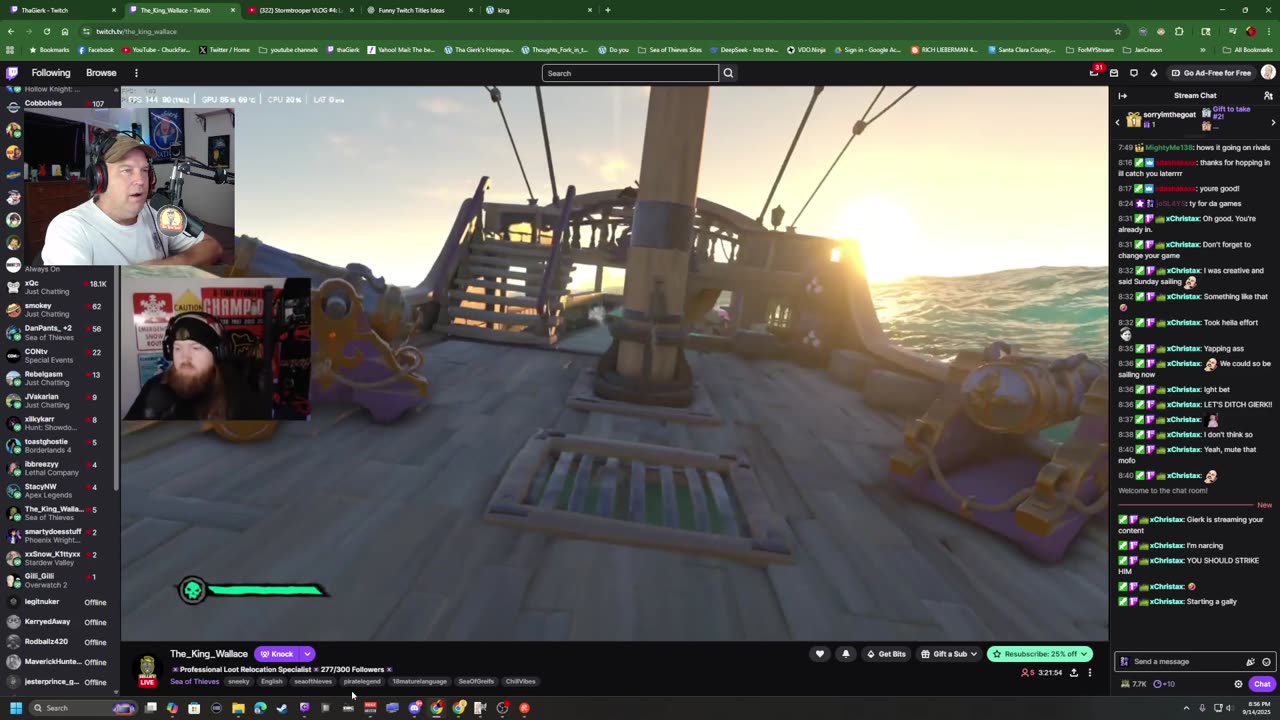This screenshot has width=1280, height=720.
Task: Click the user profile avatar top right
Action: (x=1268, y=72)
